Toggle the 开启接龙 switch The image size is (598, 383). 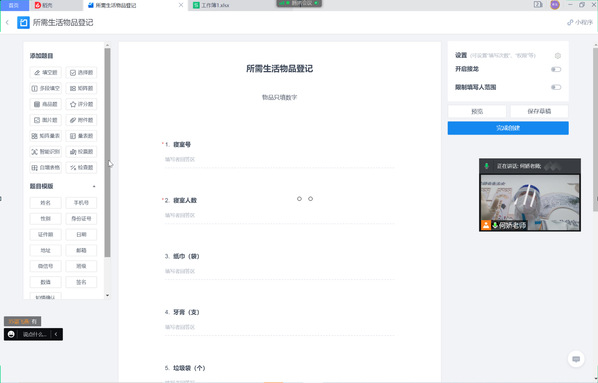click(556, 69)
